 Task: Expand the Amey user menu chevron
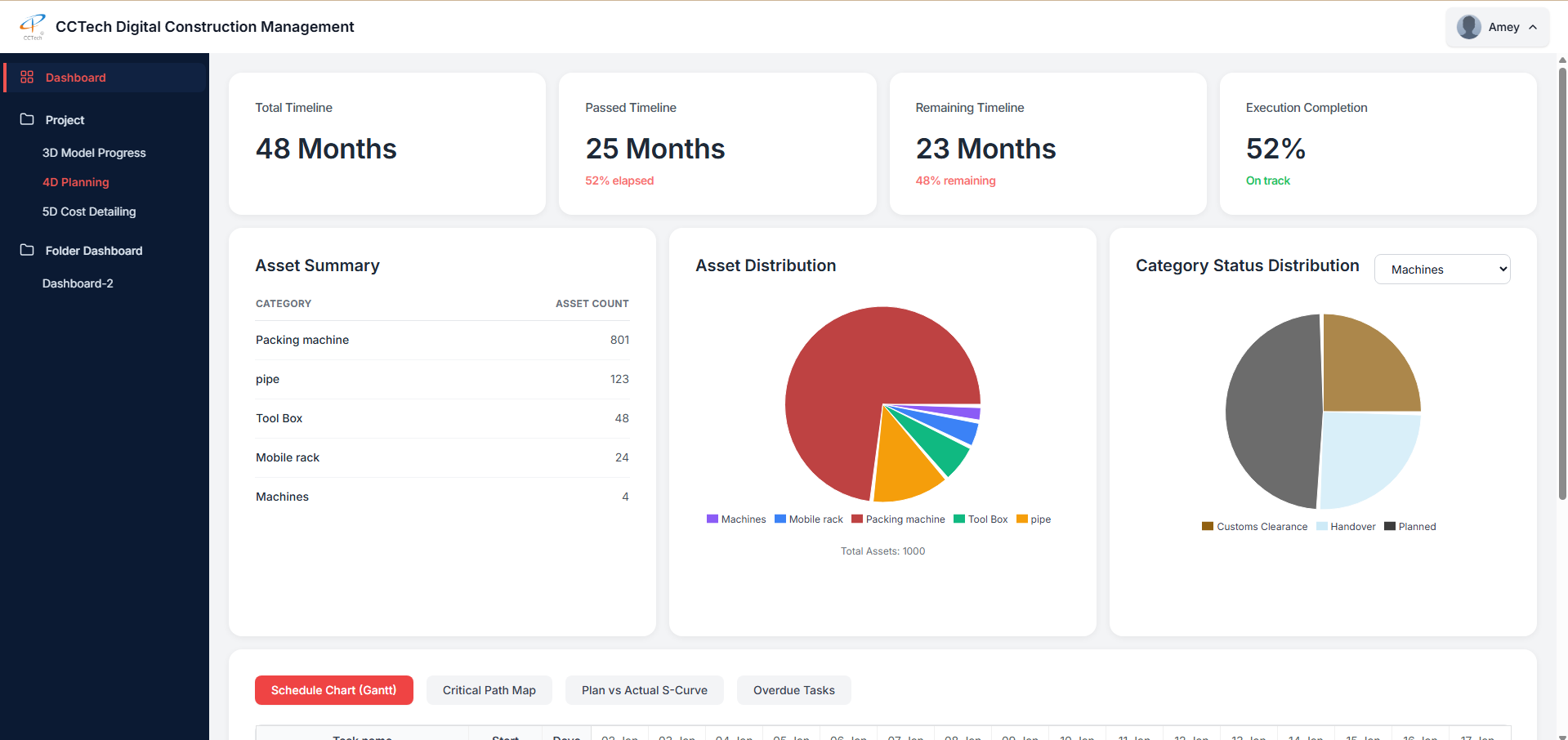tap(1533, 27)
